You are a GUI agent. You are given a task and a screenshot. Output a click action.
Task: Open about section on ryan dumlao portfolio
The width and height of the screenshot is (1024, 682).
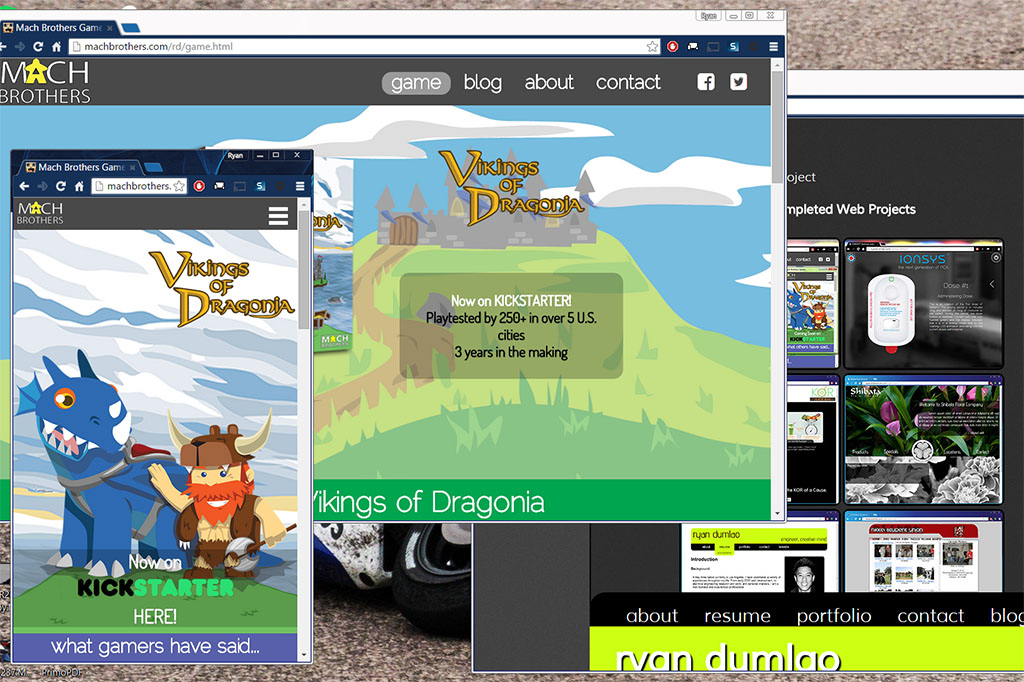click(652, 615)
